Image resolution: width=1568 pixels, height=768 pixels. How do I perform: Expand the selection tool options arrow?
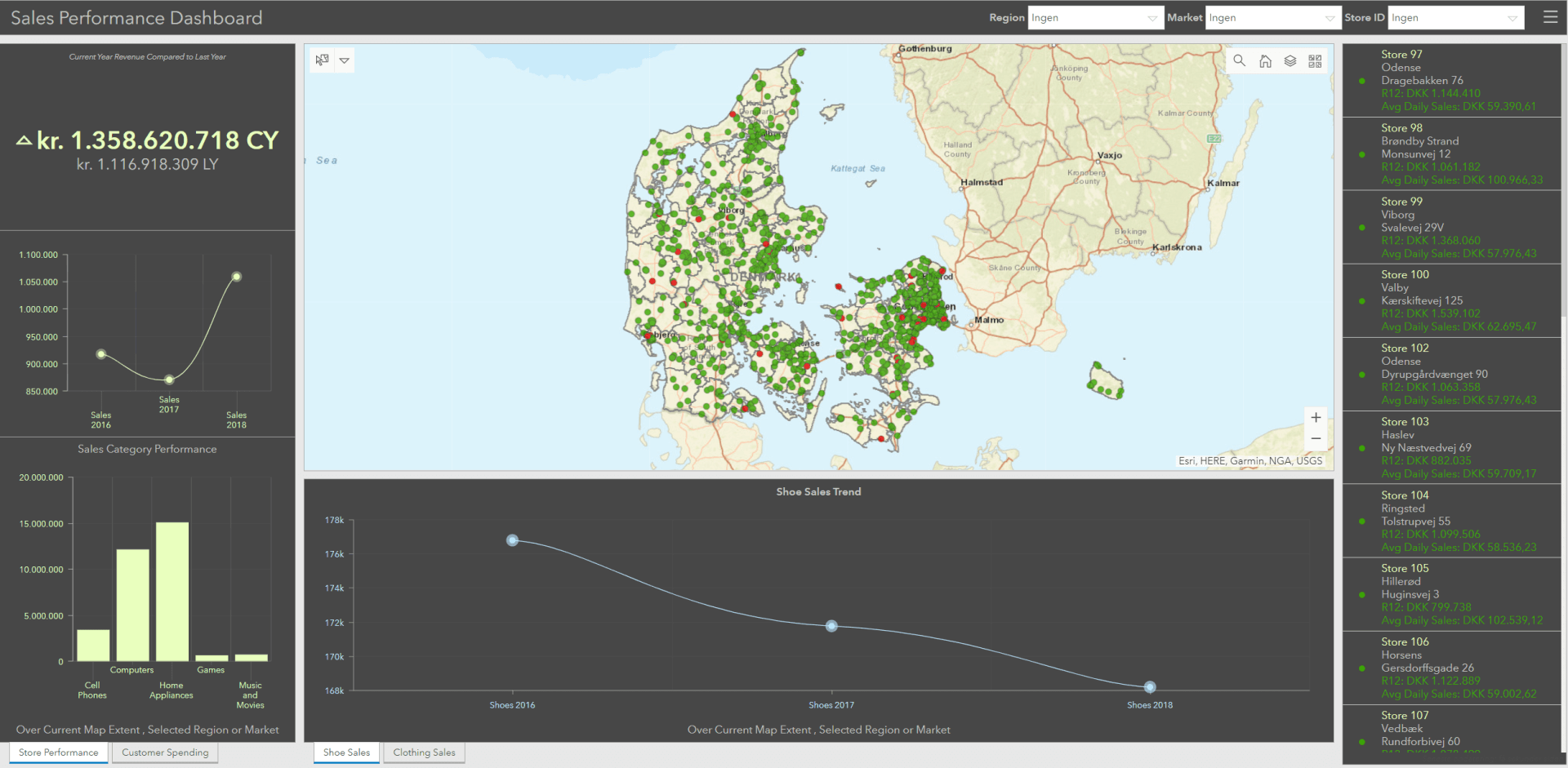coord(345,60)
